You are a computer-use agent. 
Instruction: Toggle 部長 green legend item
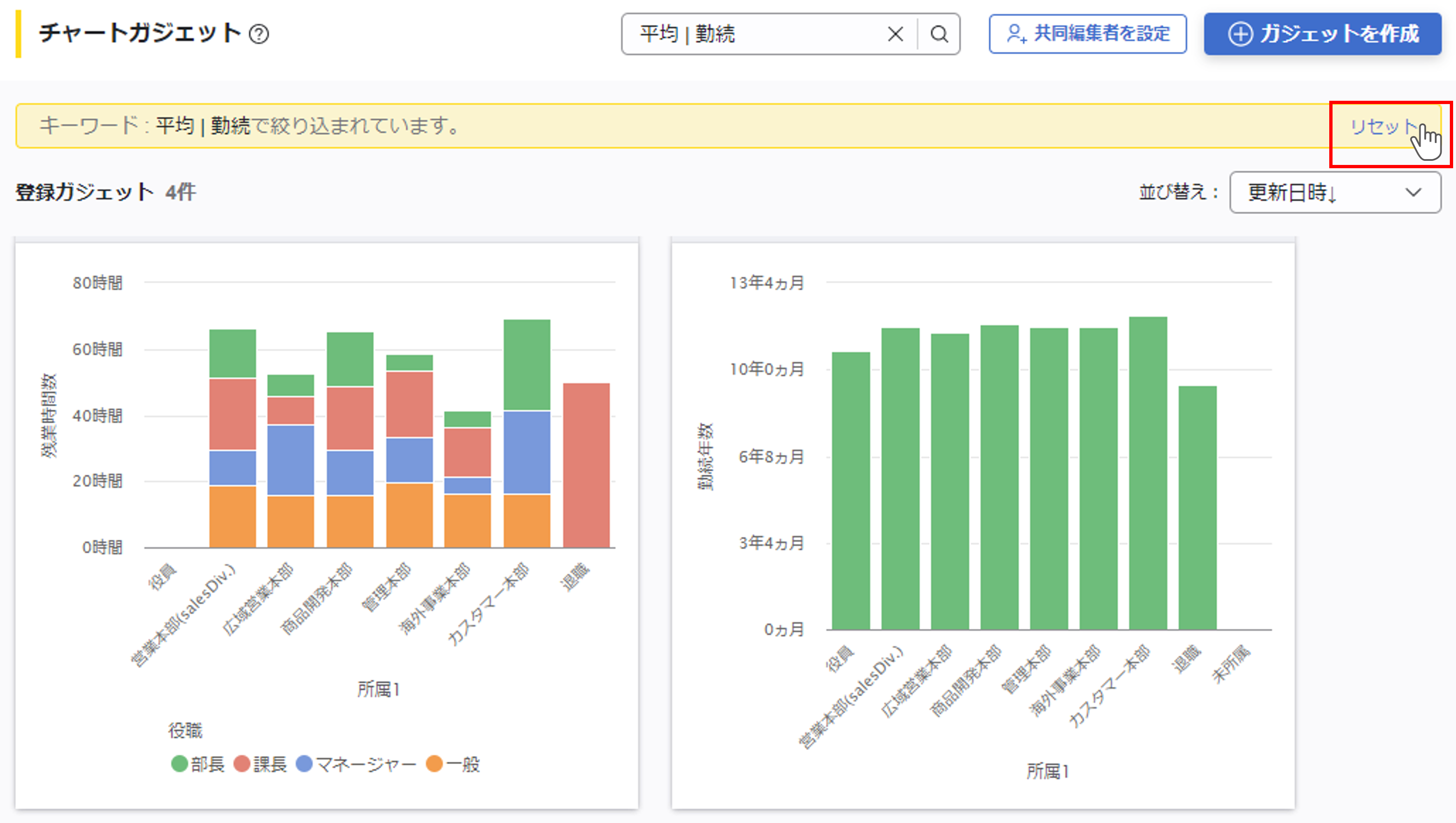click(198, 764)
